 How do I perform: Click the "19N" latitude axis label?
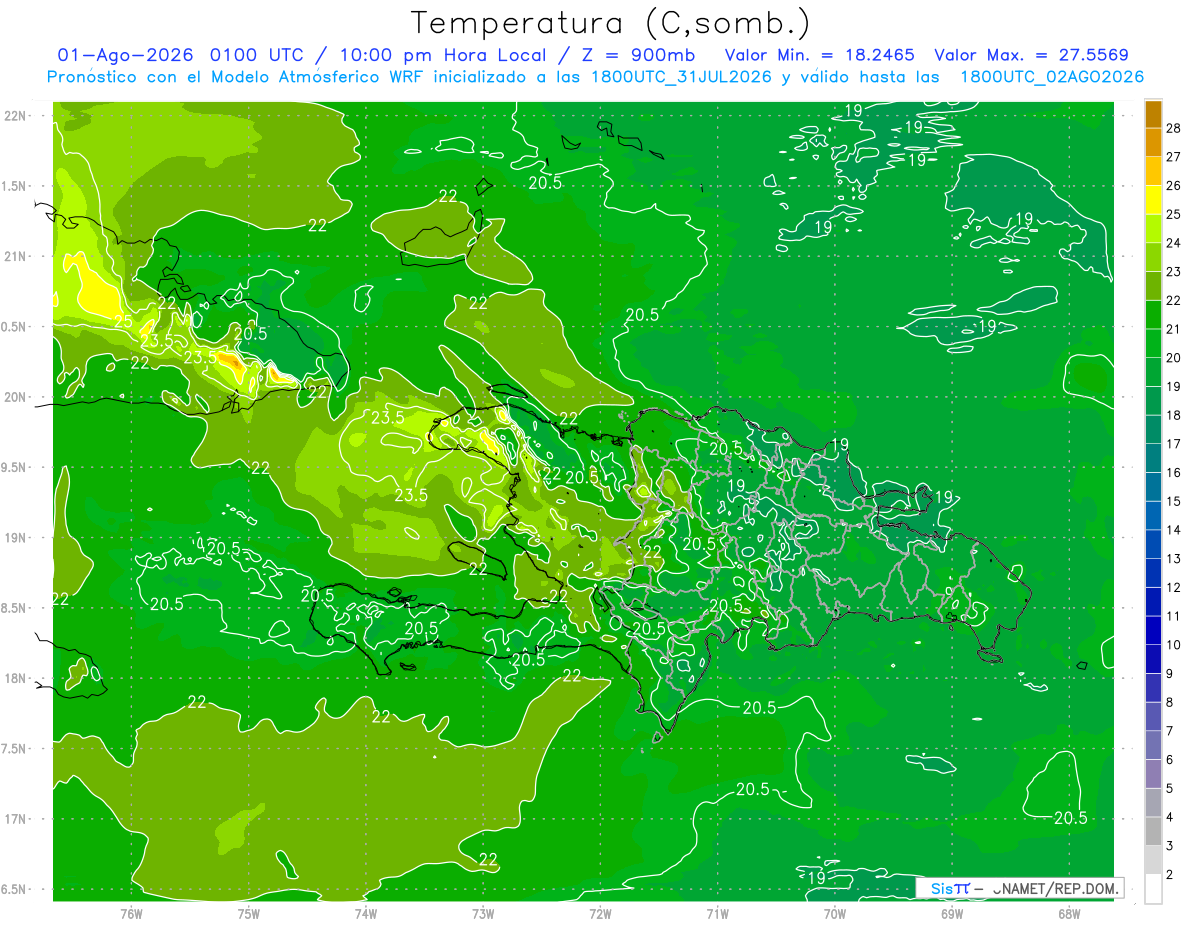tap(15, 538)
